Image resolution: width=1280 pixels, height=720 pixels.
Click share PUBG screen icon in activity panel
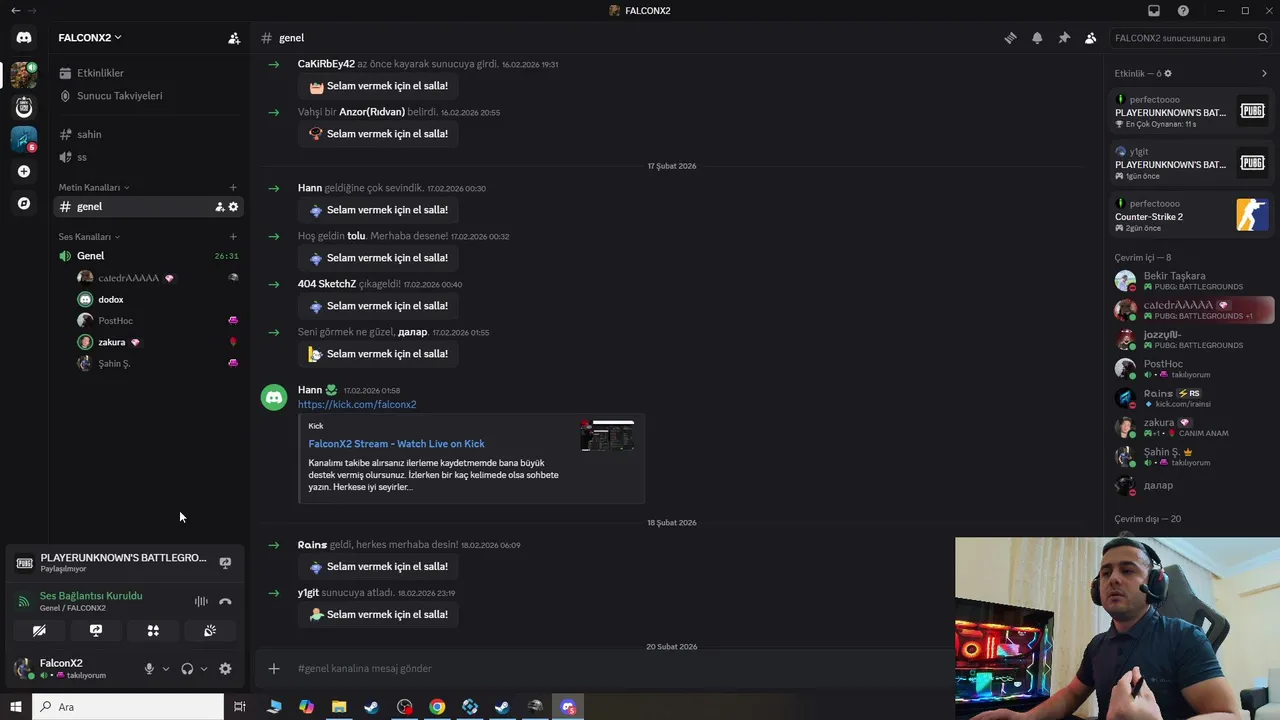point(225,563)
